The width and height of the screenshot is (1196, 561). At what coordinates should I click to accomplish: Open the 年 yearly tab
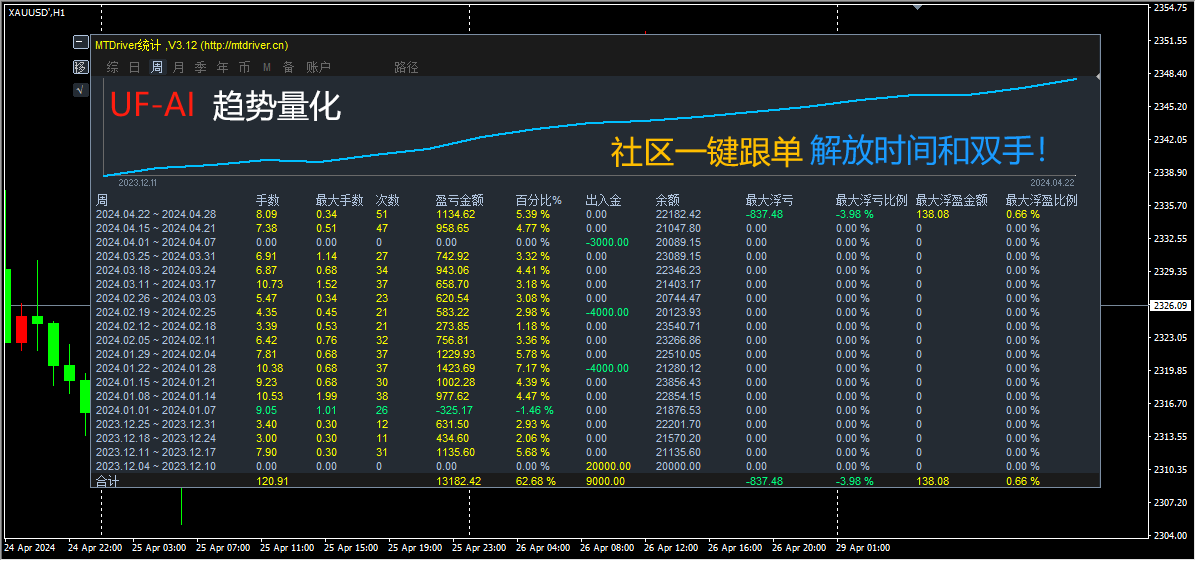pyautogui.click(x=223, y=67)
